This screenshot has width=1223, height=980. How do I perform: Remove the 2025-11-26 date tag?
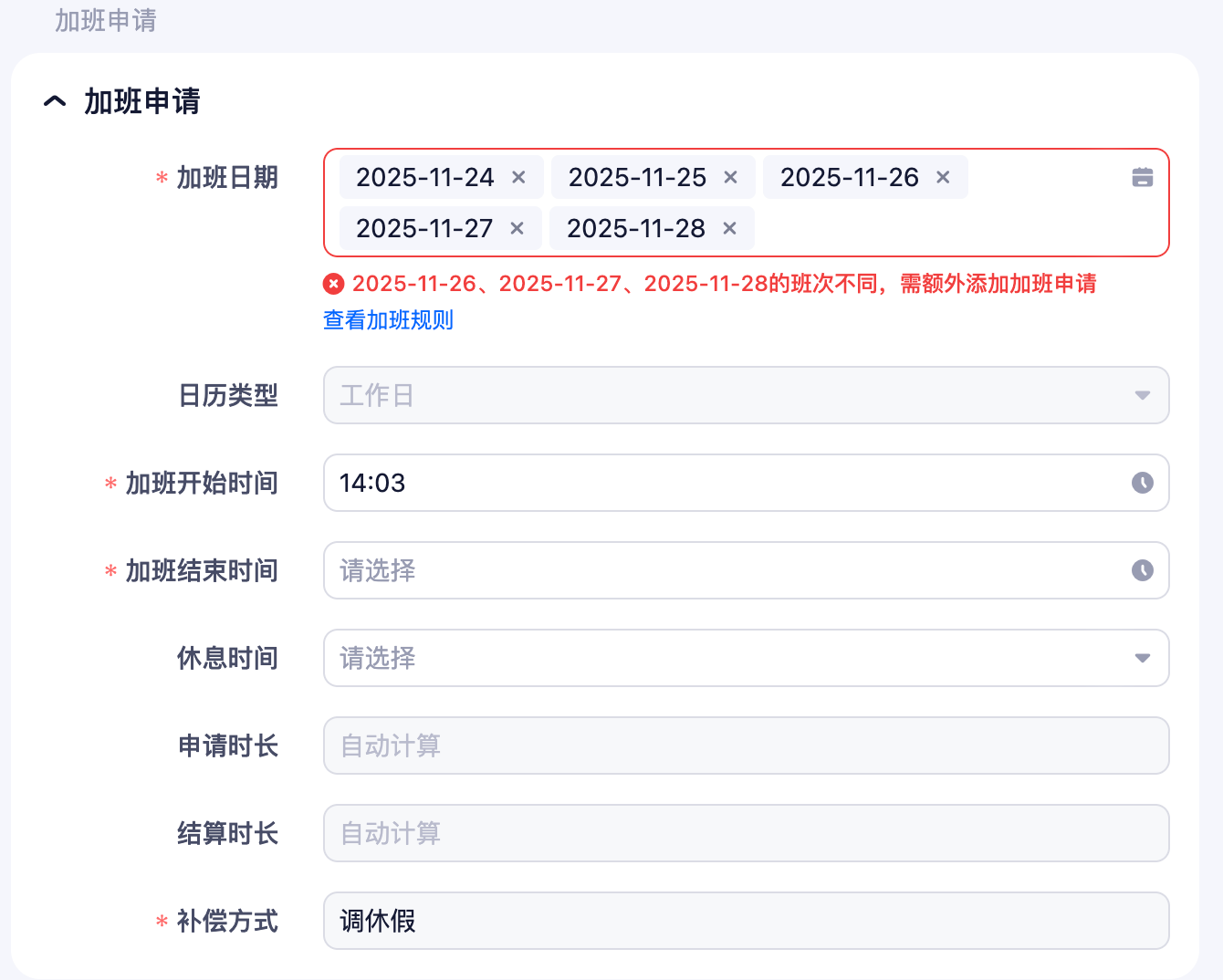tap(943, 177)
